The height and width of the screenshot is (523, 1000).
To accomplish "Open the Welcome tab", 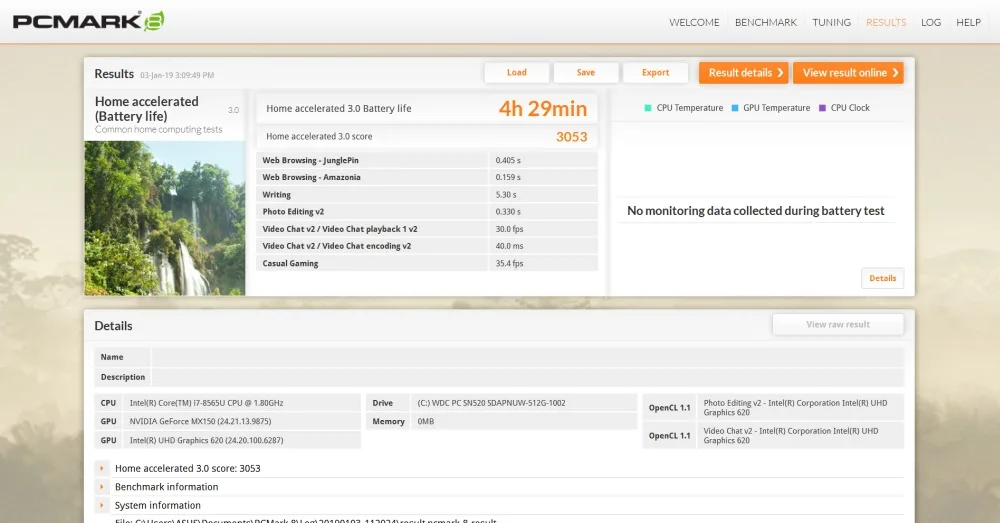I will coord(694,22).
